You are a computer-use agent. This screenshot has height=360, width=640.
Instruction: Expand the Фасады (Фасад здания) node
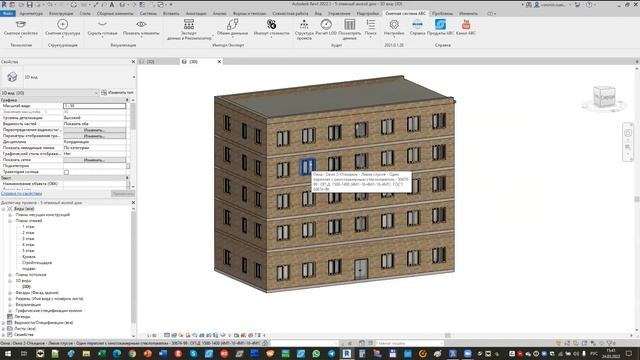10,293
